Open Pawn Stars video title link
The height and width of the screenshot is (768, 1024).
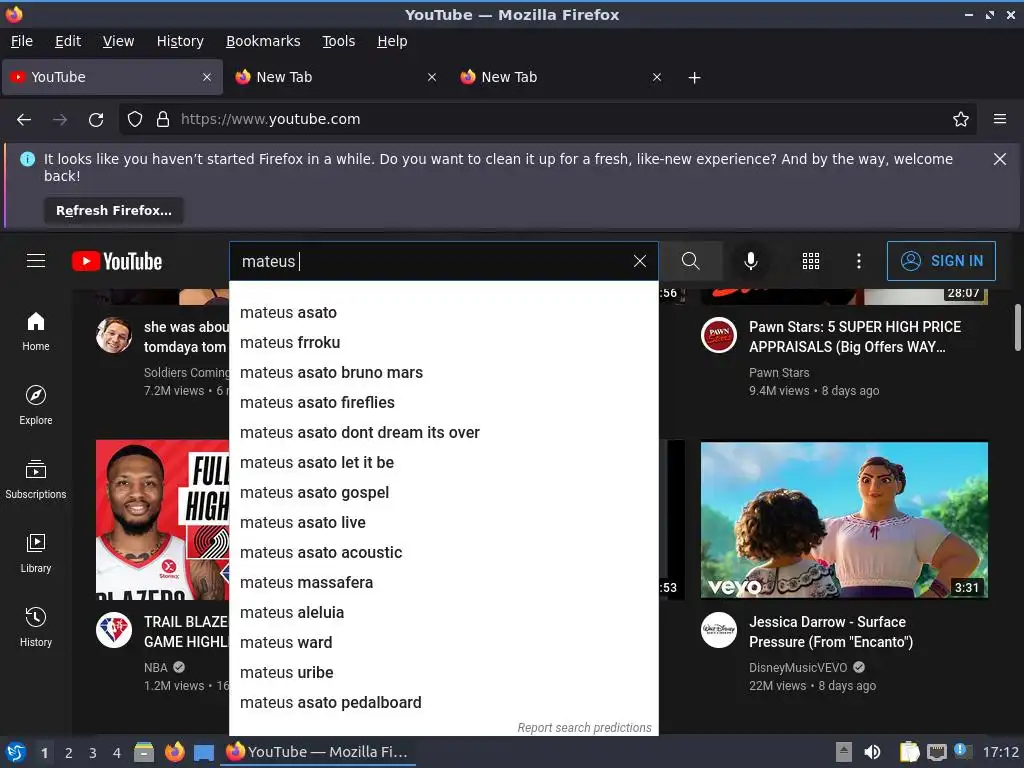point(855,337)
